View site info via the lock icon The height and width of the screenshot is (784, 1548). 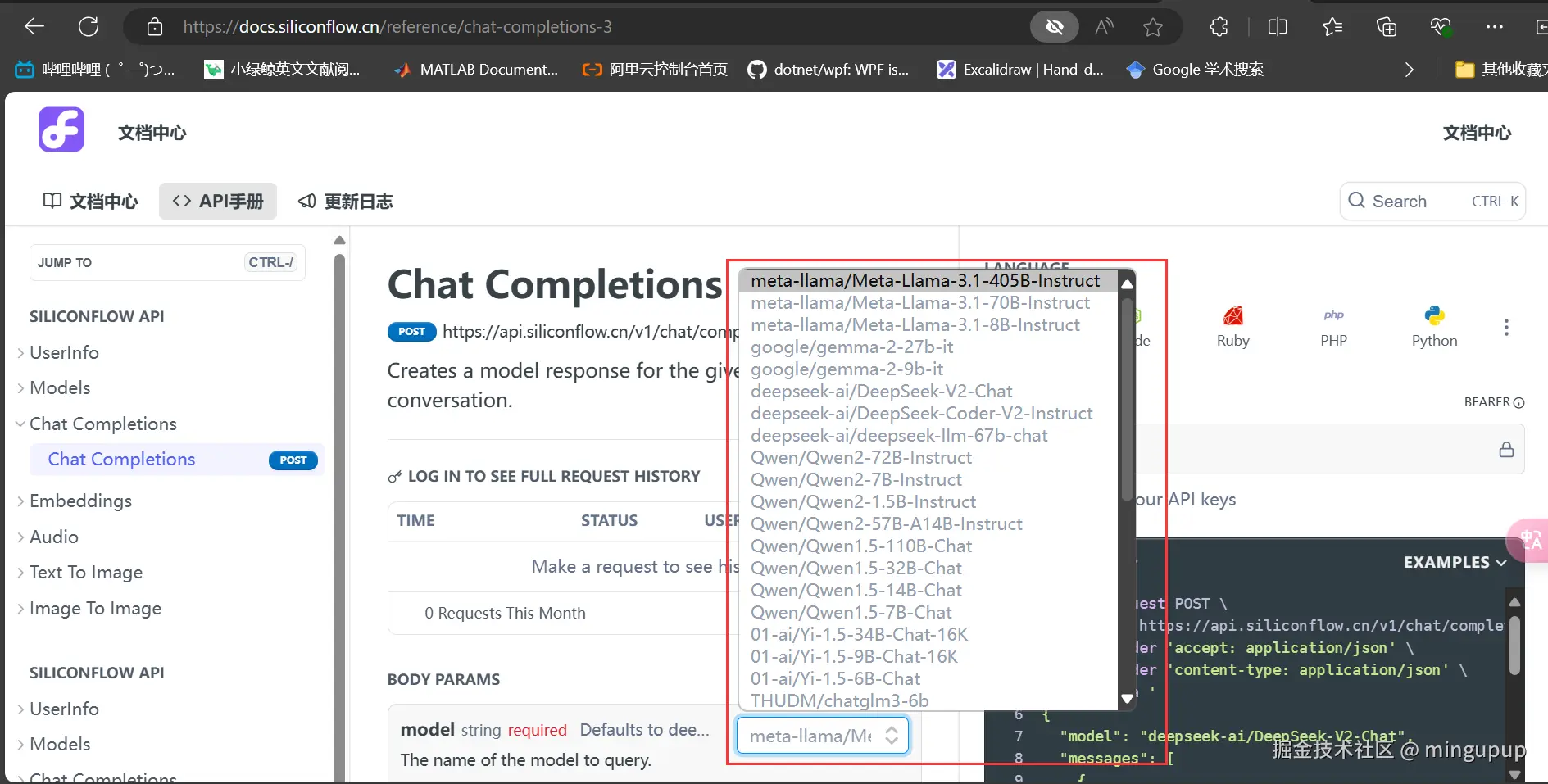click(155, 27)
